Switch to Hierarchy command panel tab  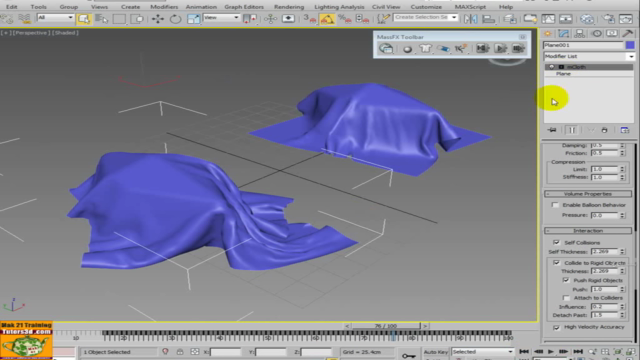(579, 33)
